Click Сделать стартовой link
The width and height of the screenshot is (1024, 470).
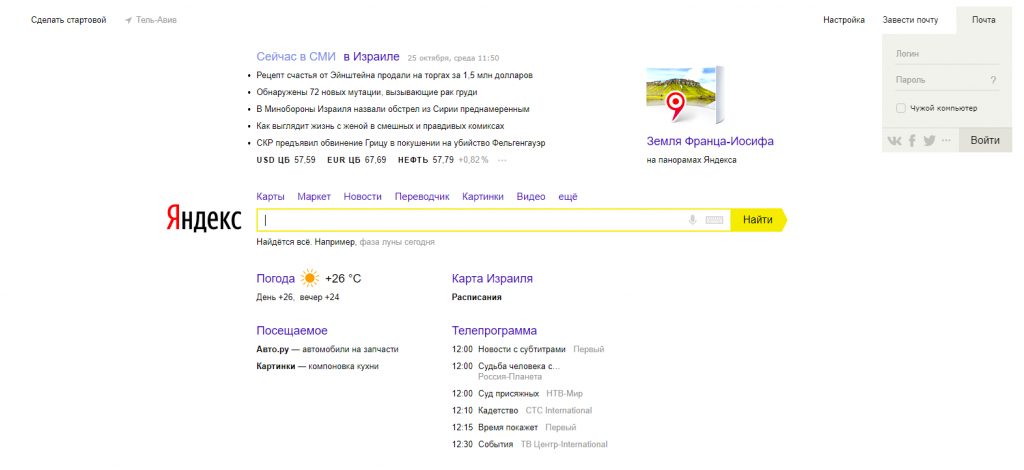69,20
